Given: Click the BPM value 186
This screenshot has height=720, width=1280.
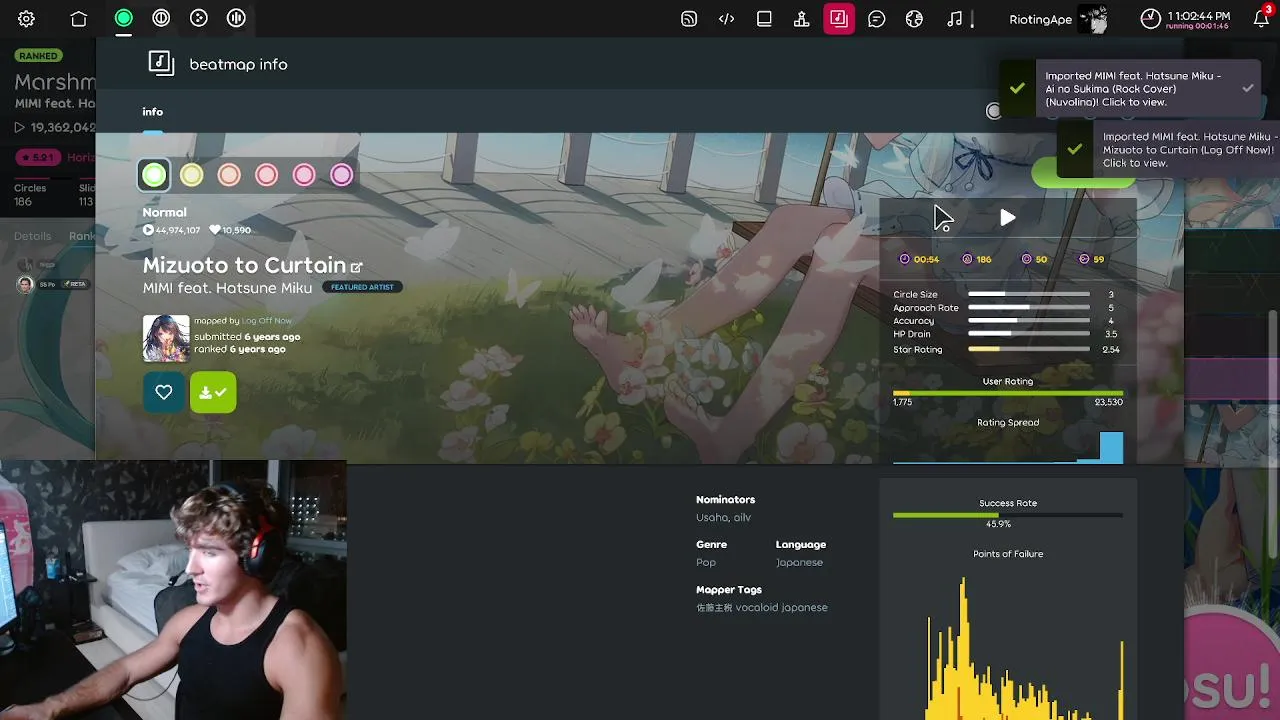Looking at the screenshot, I should tap(977, 259).
